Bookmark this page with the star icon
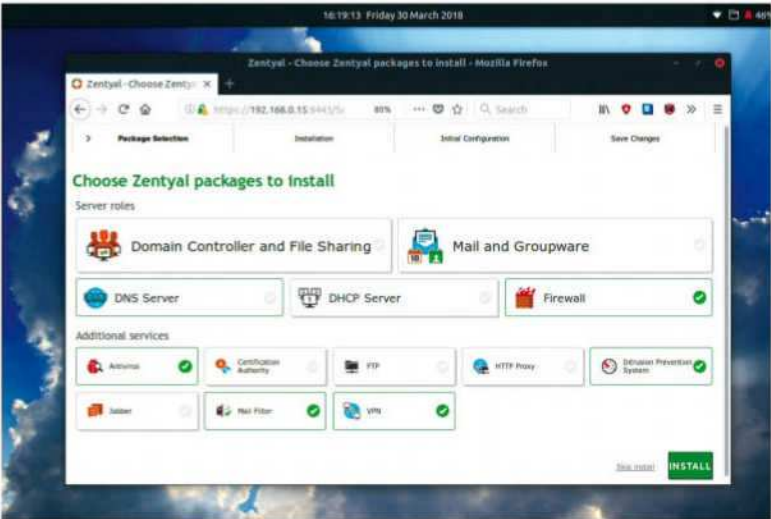Image resolution: width=771 pixels, height=519 pixels. (457, 109)
